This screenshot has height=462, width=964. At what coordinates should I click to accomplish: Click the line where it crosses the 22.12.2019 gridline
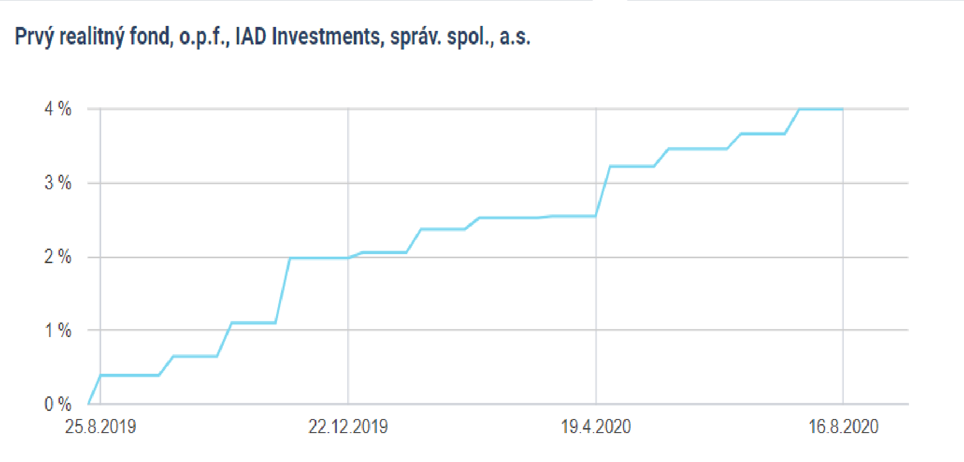pyautogui.click(x=348, y=257)
